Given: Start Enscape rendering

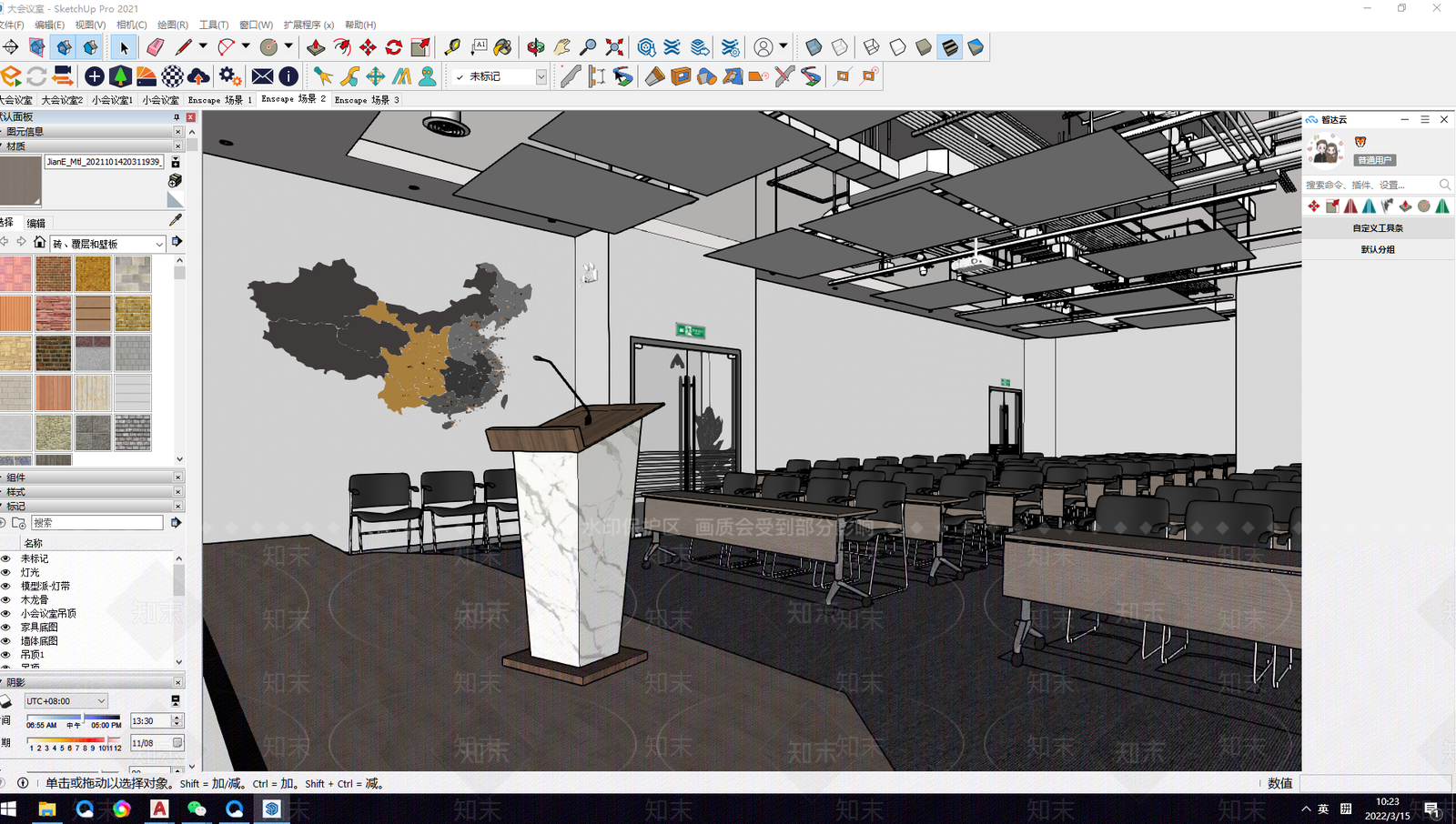Looking at the screenshot, I should click(x=11, y=76).
